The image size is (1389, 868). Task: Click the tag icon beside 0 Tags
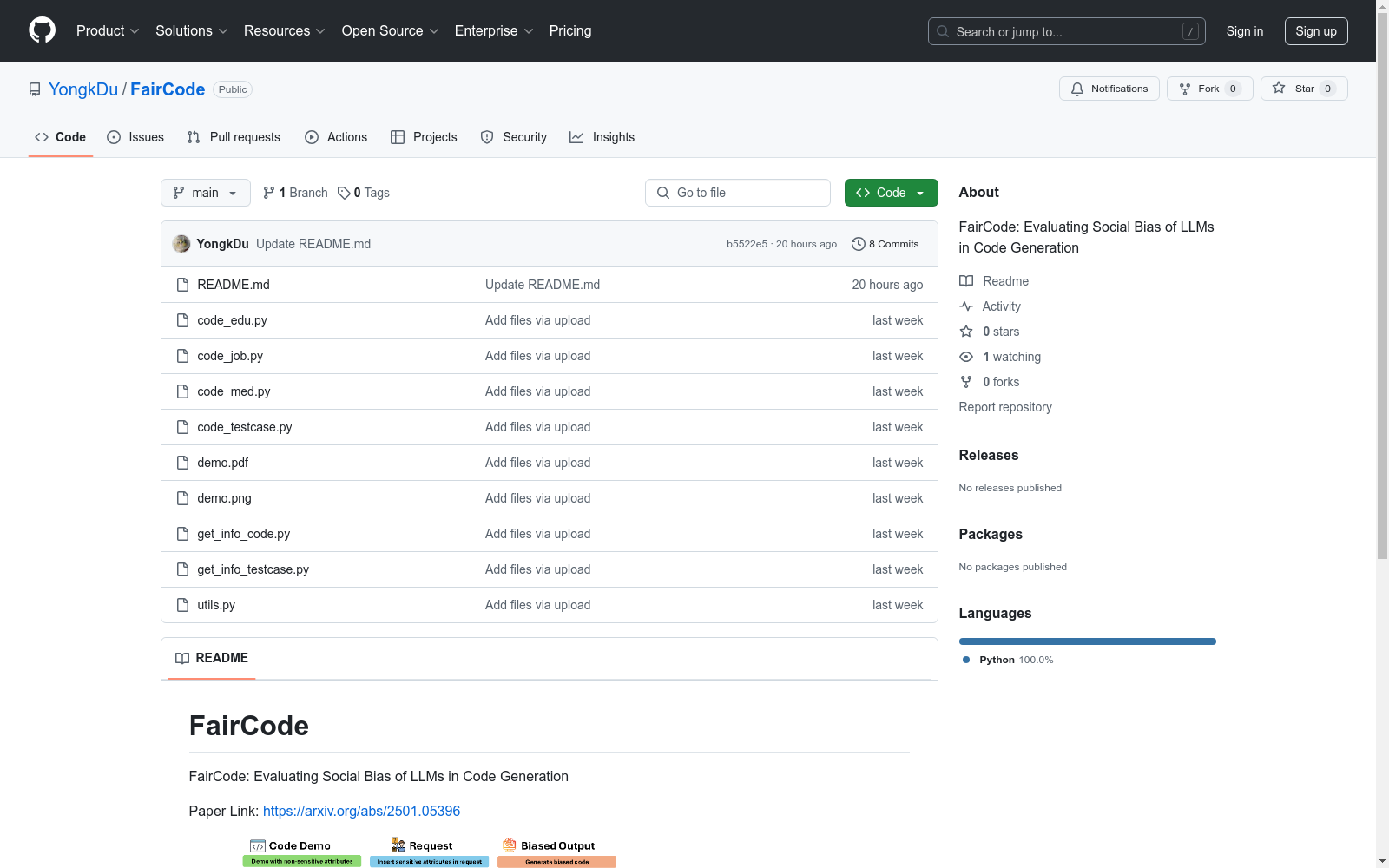tap(344, 193)
